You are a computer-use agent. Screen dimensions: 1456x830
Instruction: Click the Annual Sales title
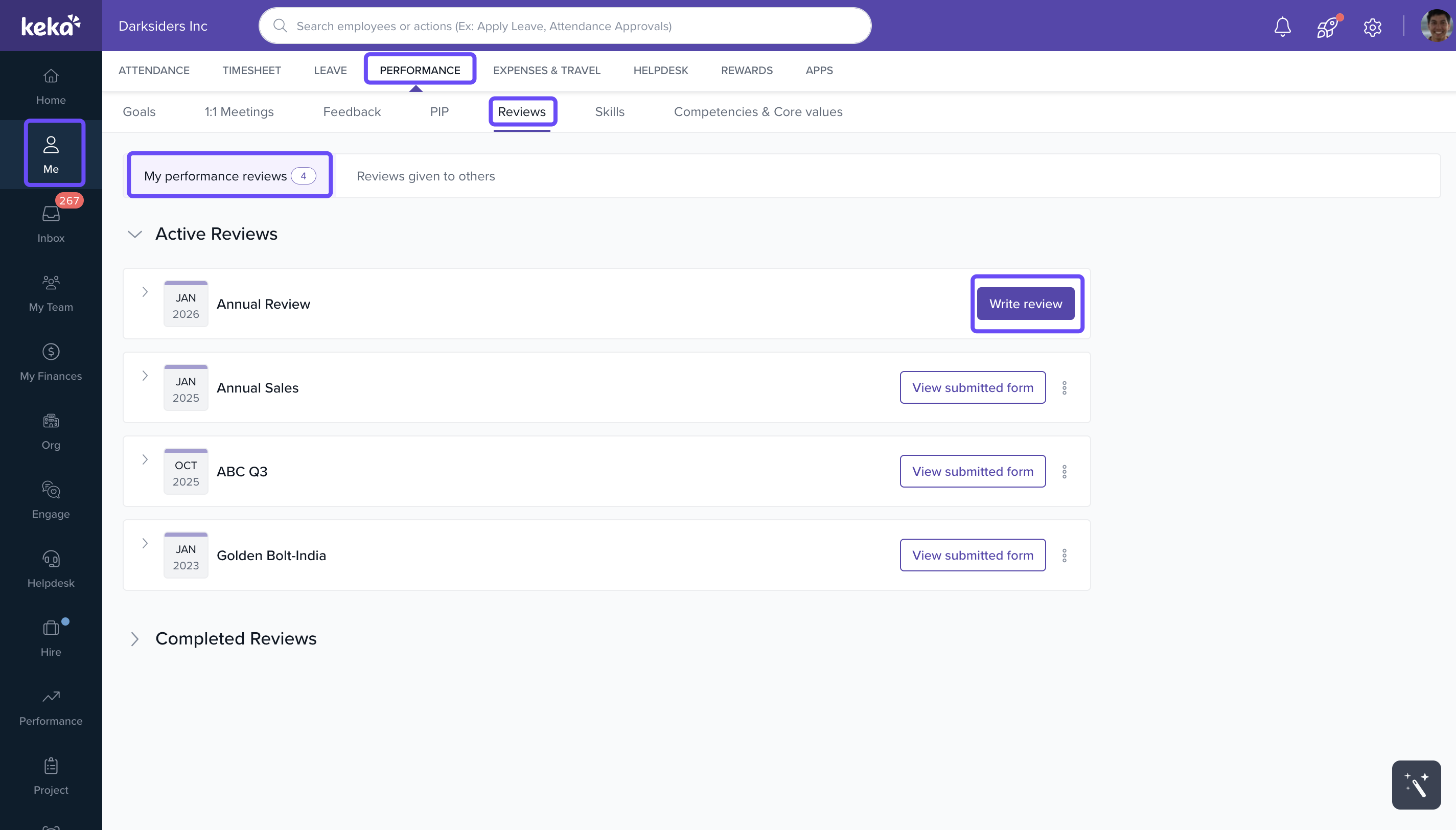(x=258, y=387)
